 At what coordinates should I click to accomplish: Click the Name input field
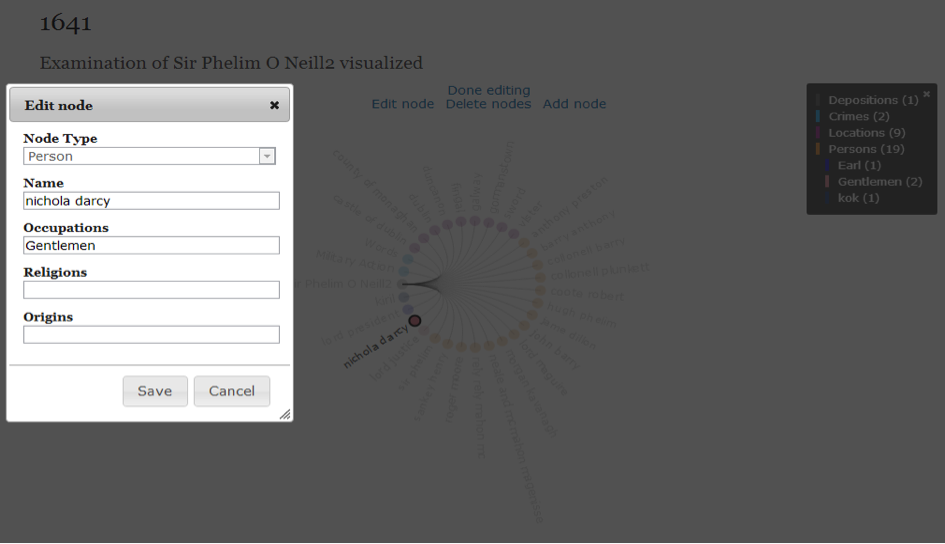(151, 201)
